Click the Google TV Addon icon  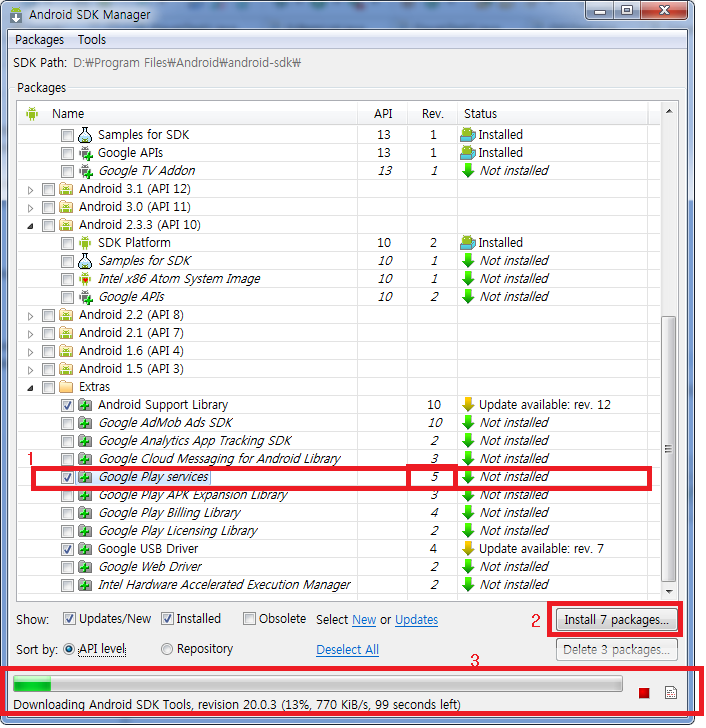coord(85,171)
